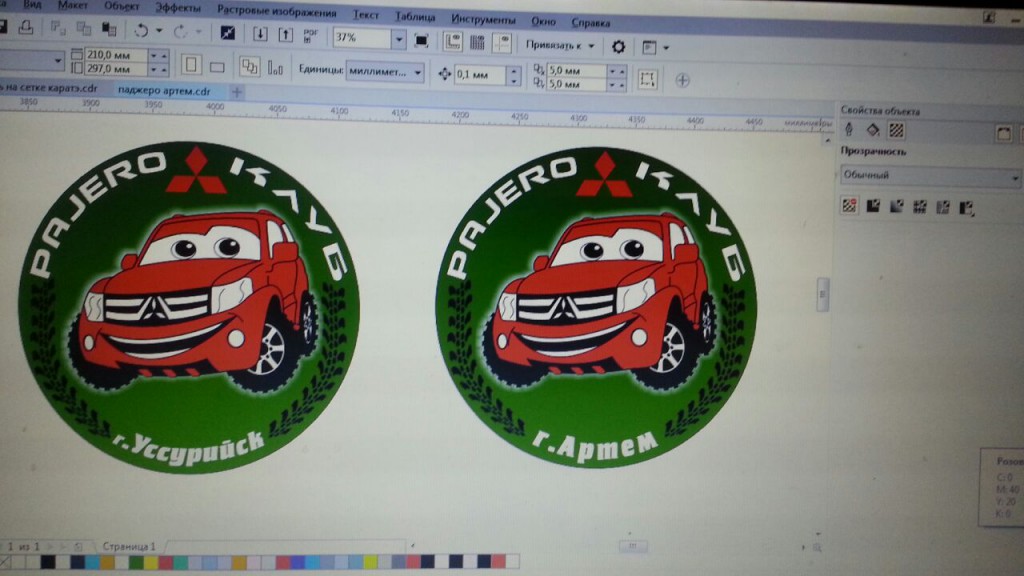Toggle landscape page orientation

[215, 65]
